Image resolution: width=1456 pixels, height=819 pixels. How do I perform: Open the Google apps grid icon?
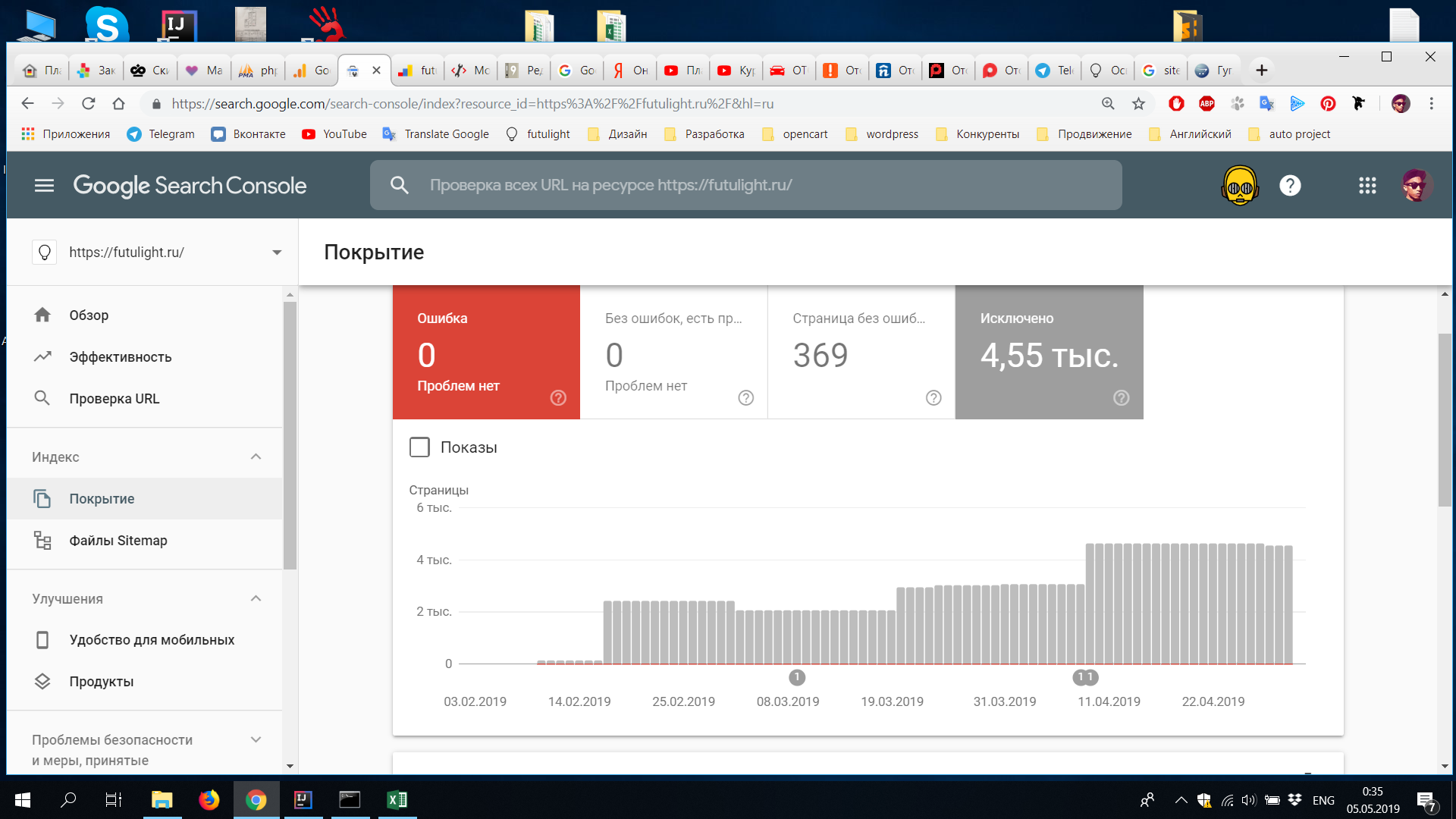[1367, 185]
